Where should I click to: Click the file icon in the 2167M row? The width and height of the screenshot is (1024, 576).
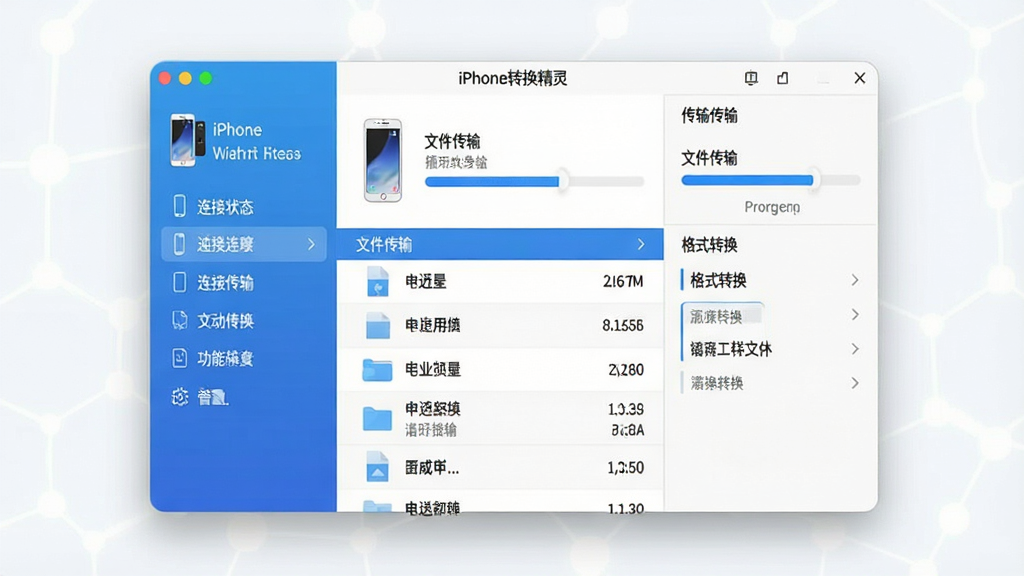(x=377, y=281)
